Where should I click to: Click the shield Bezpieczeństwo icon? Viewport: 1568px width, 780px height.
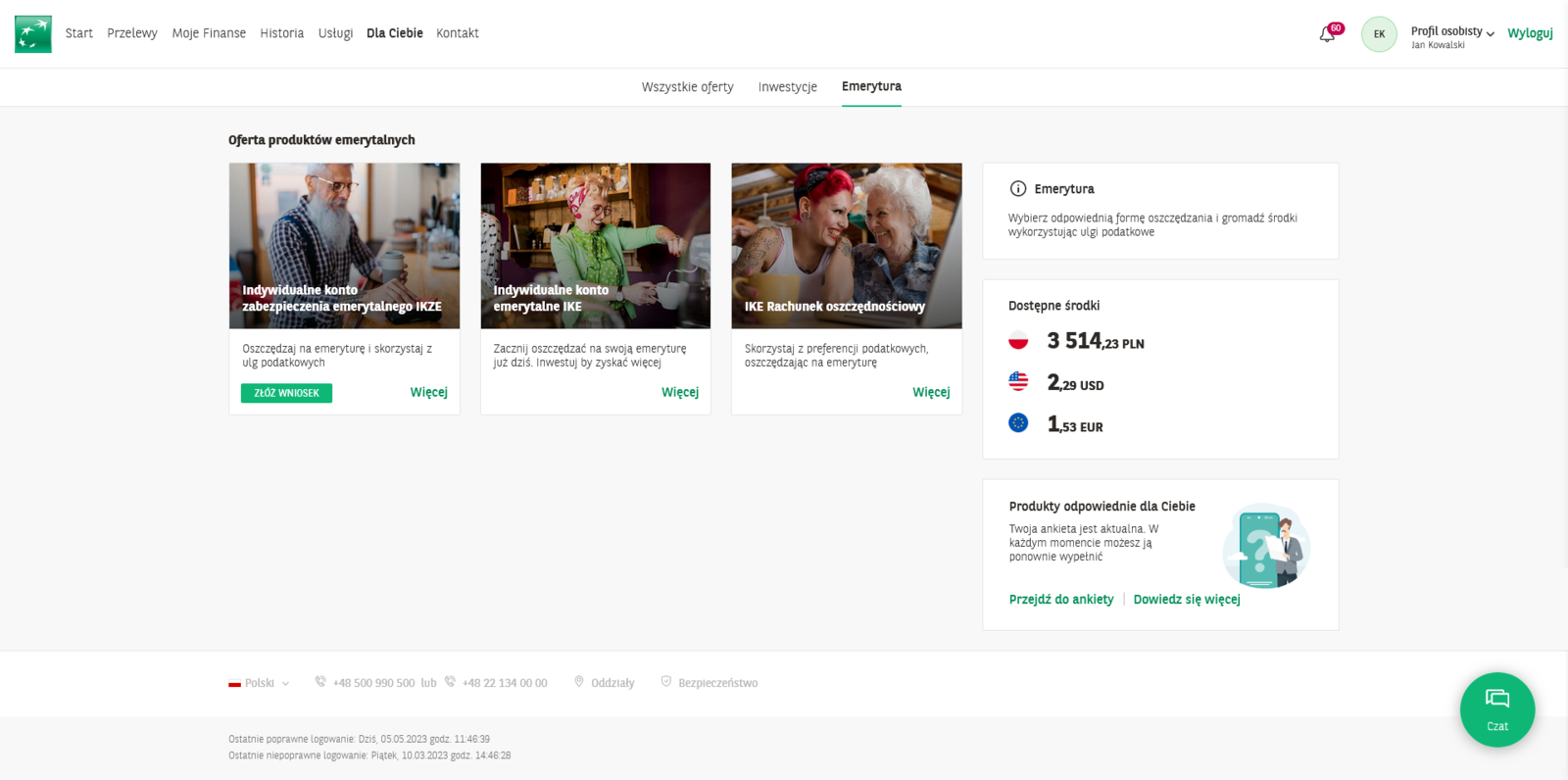pos(666,682)
